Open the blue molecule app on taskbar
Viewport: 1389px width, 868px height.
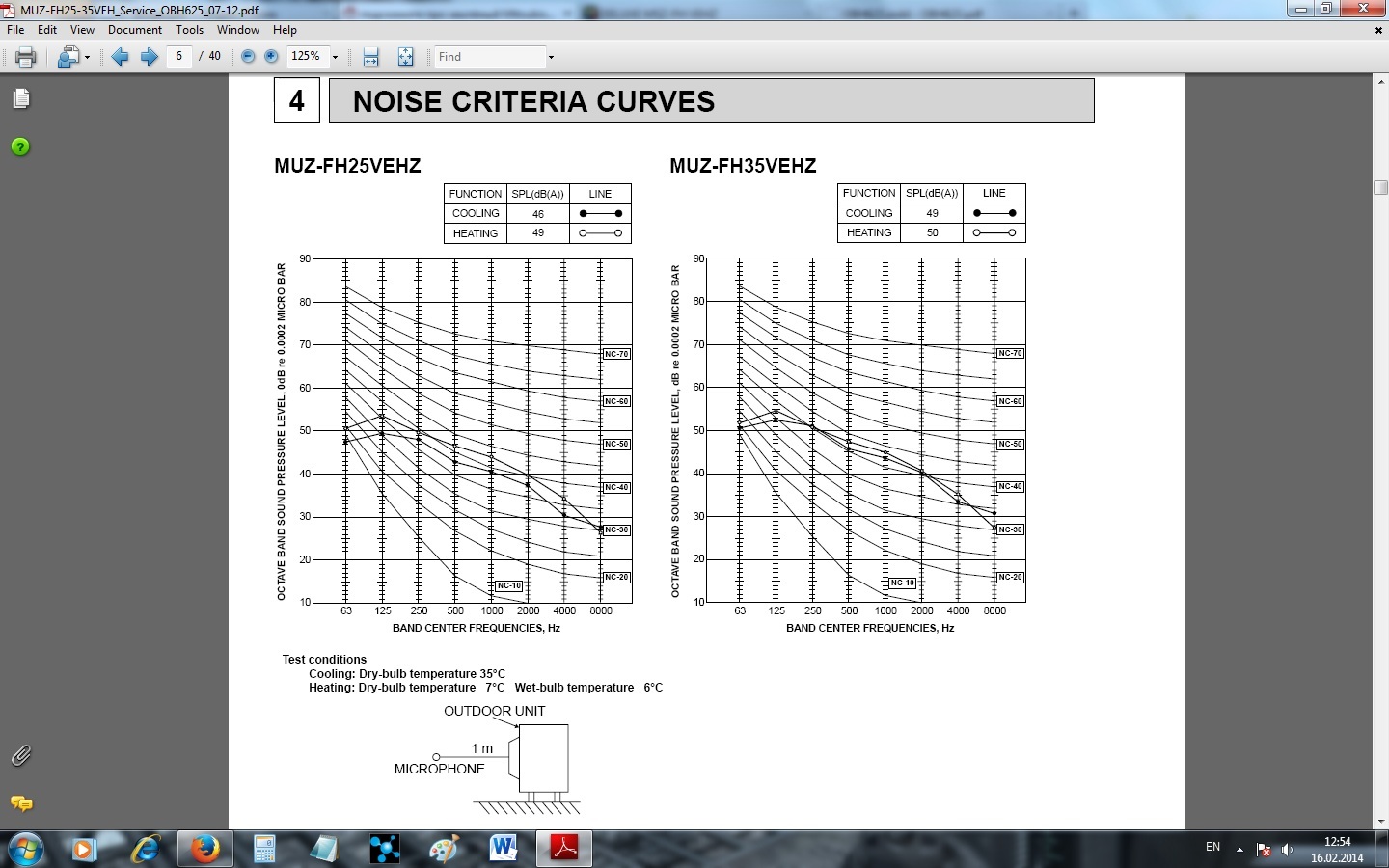[x=385, y=850]
